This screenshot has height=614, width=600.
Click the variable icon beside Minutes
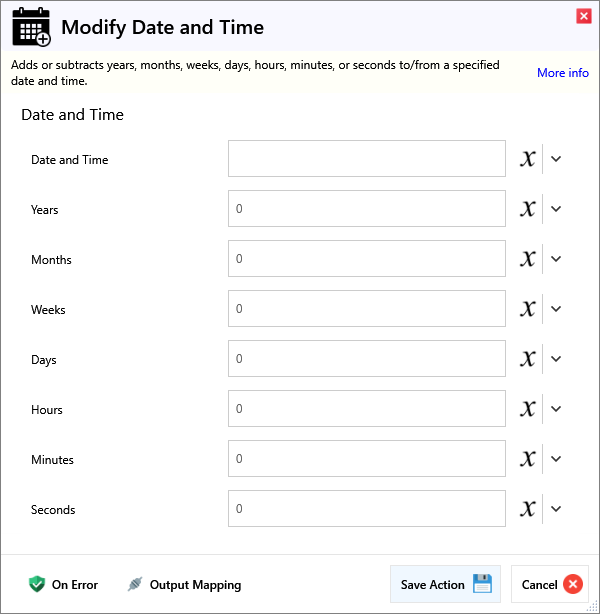tap(528, 459)
